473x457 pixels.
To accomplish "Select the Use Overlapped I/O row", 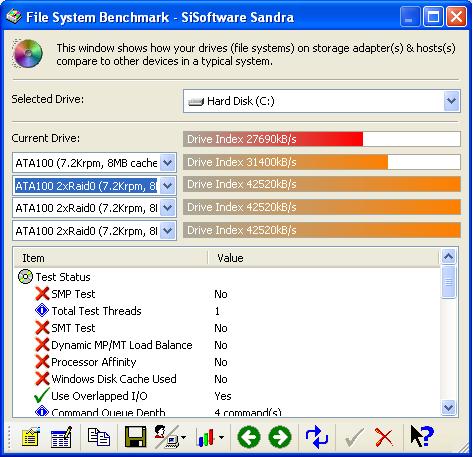I will pos(227,396).
